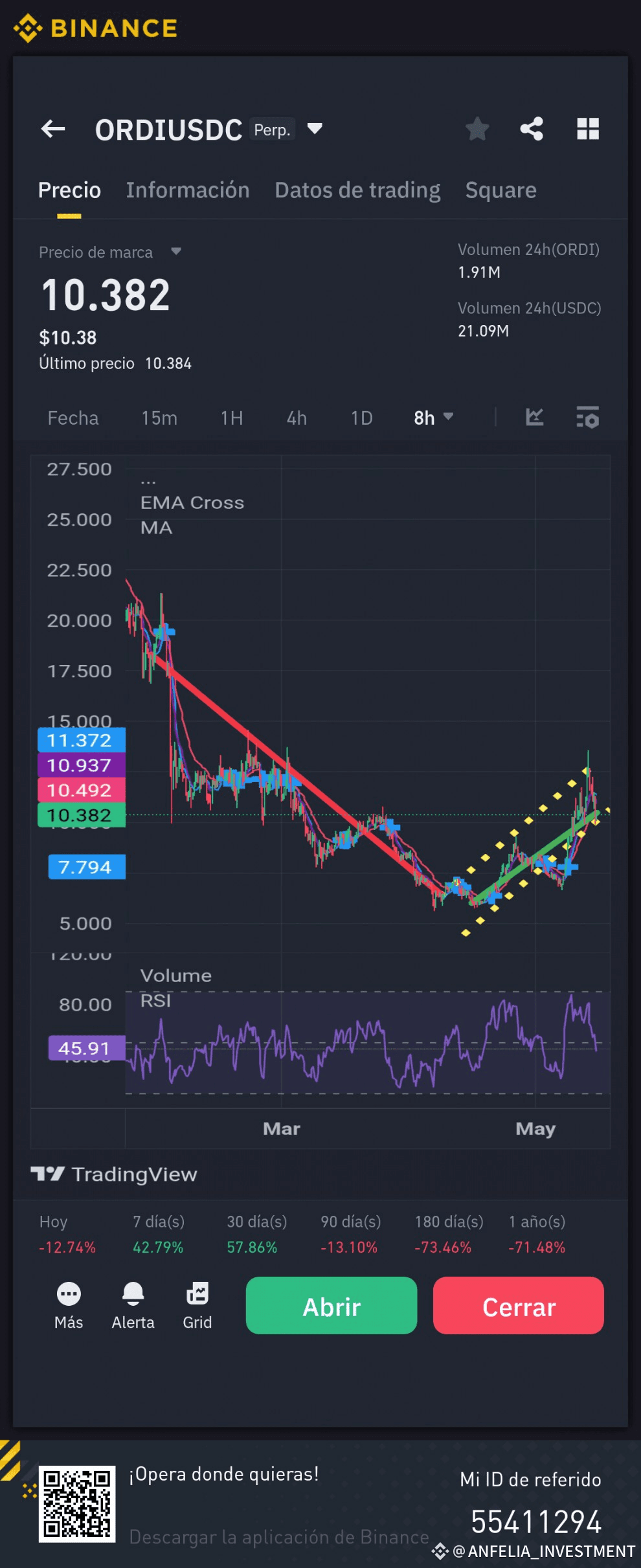Click the purple 10.937 price label
Image resolution: width=641 pixels, height=1568 pixels.
(82, 765)
